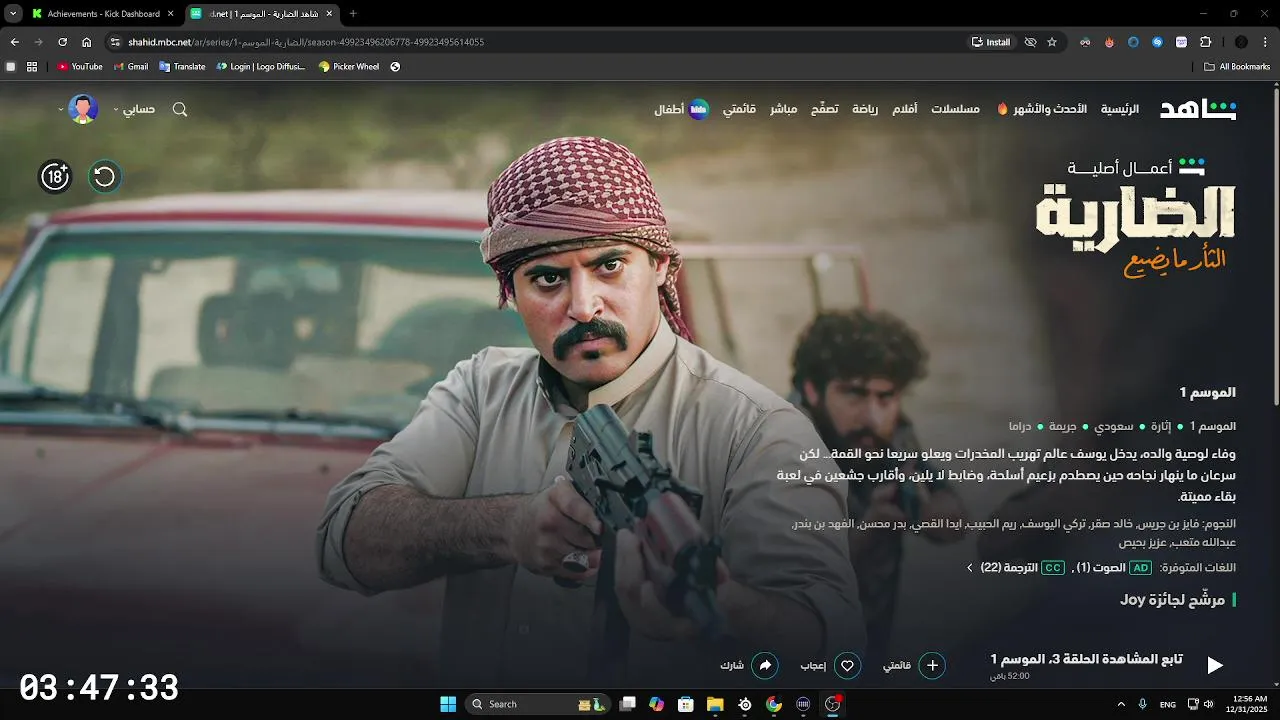Open the قائمتي menu item
The image size is (1280, 720).
[x=739, y=109]
